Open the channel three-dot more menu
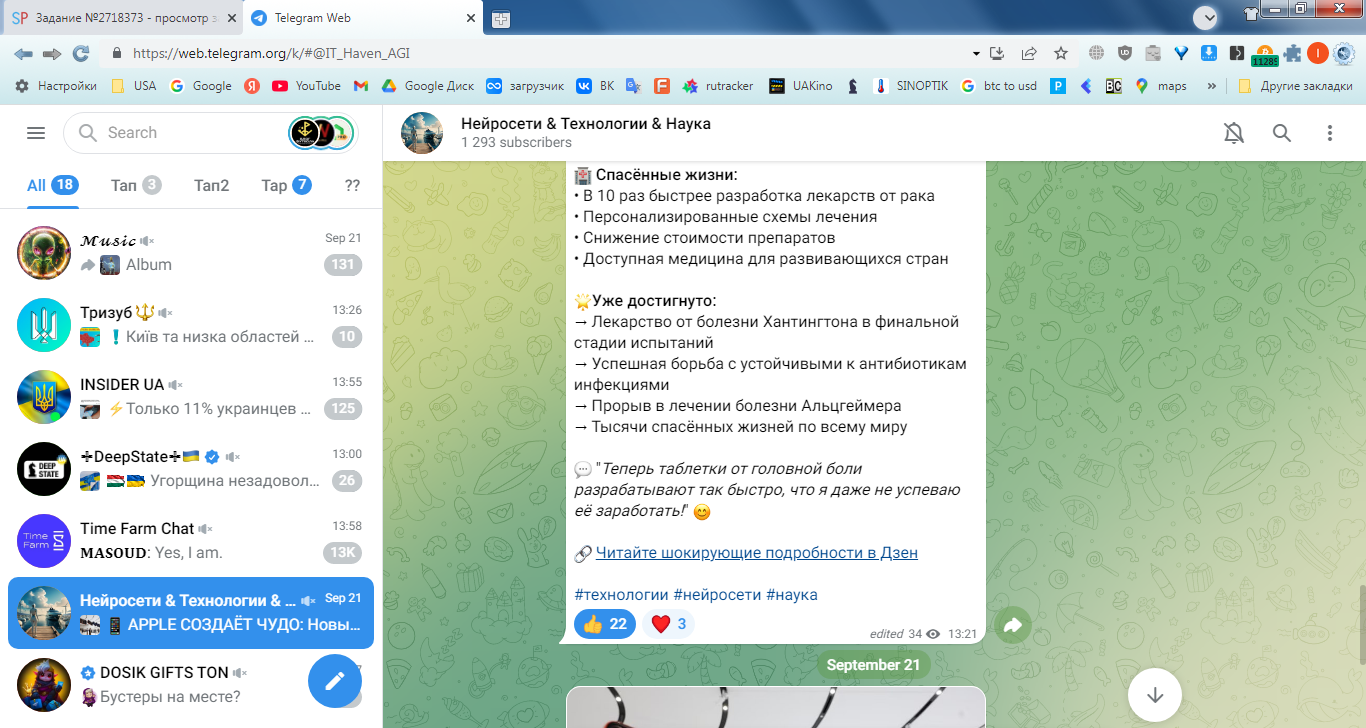 (x=1330, y=133)
